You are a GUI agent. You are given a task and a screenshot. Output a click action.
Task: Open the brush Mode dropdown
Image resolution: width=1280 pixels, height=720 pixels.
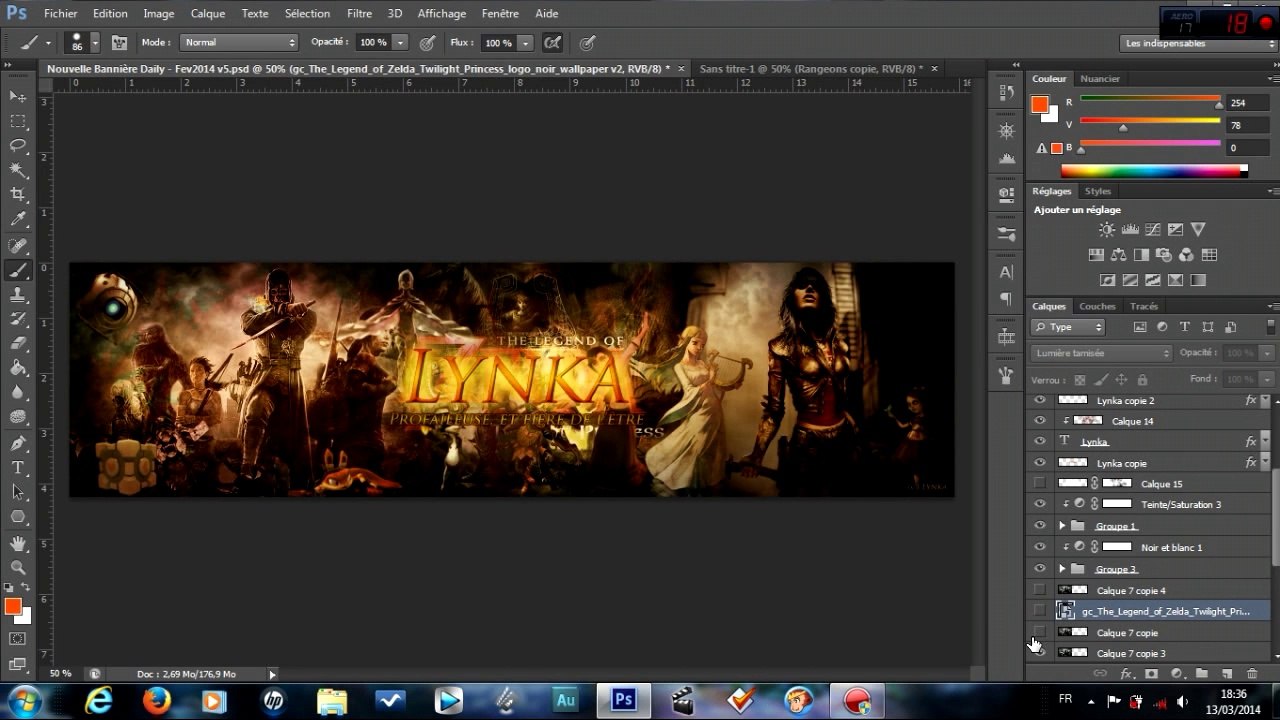click(239, 43)
